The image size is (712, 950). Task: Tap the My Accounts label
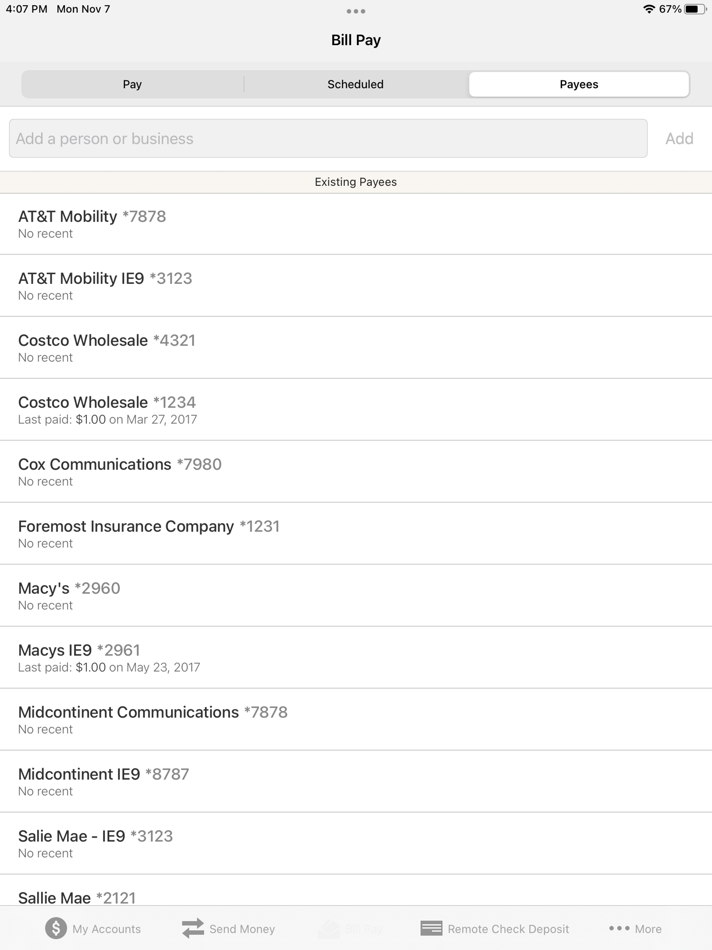coord(107,929)
